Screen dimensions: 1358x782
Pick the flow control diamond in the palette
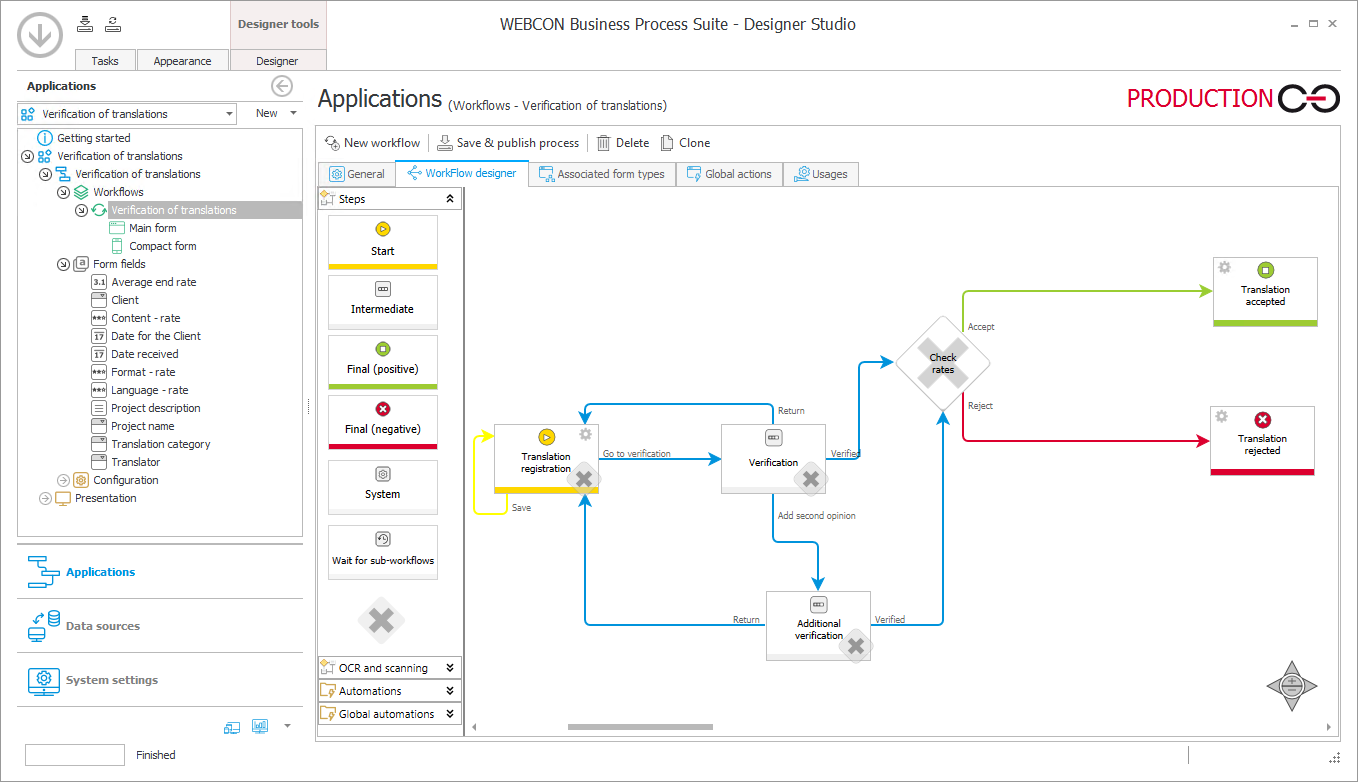[x=381, y=621]
